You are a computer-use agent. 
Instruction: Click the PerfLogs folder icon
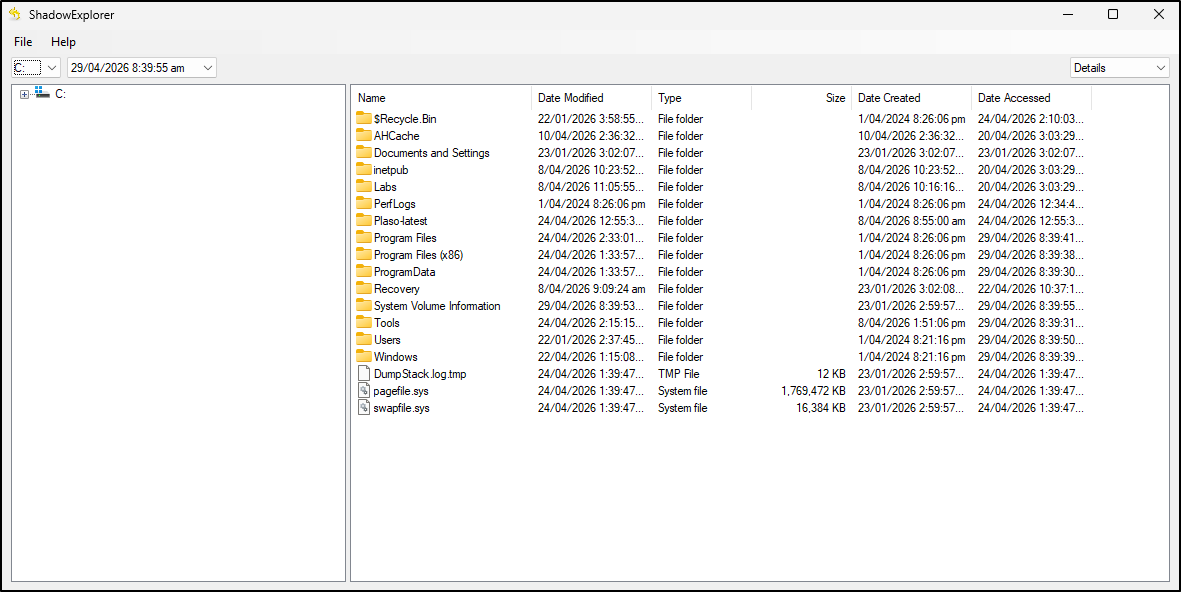coord(364,203)
